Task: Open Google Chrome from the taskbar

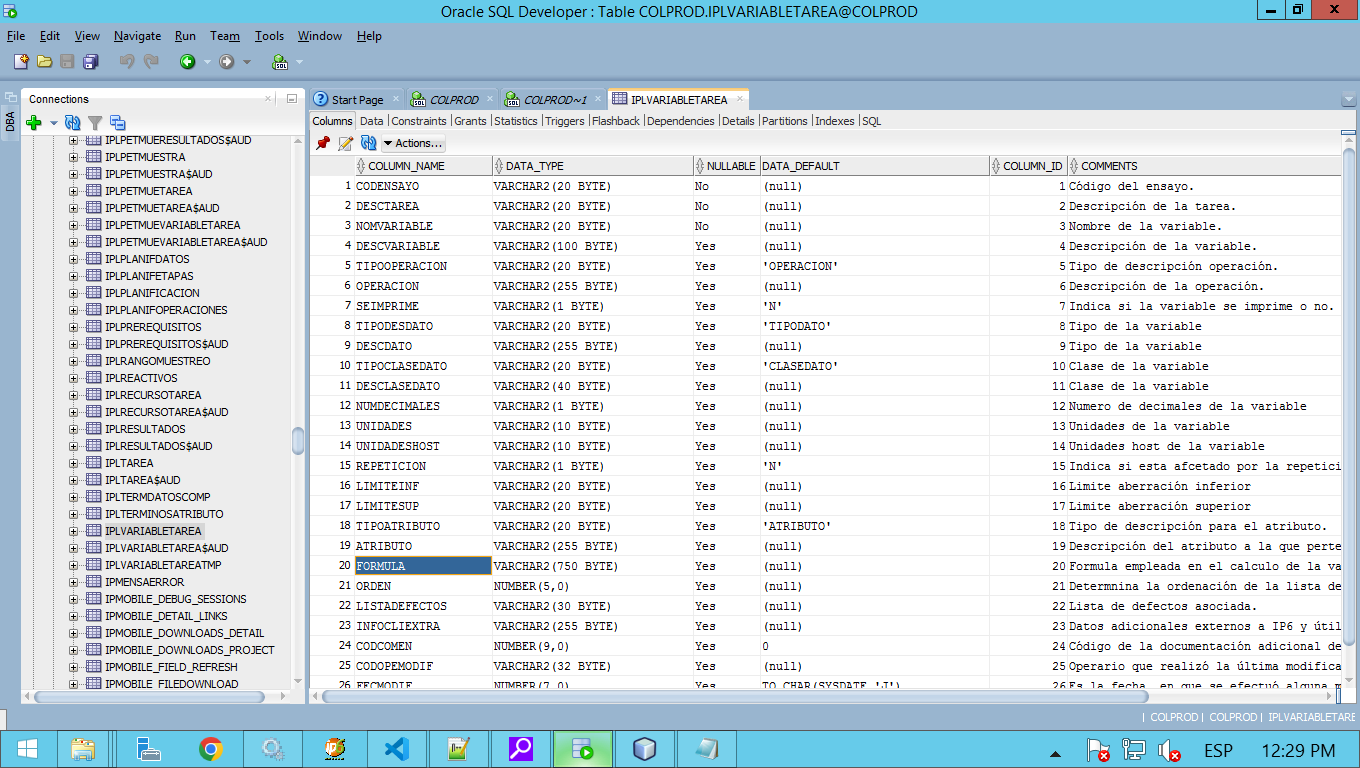Action: [x=210, y=749]
